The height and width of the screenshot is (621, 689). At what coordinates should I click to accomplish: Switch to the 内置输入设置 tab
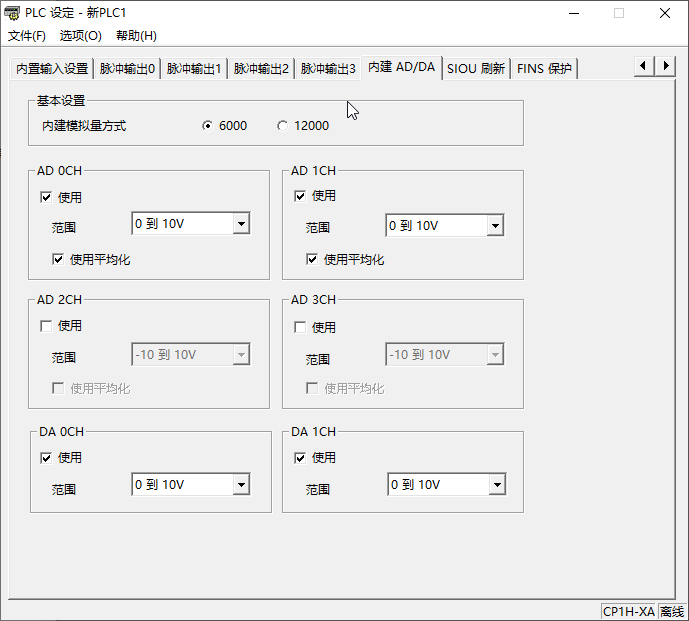click(52, 69)
